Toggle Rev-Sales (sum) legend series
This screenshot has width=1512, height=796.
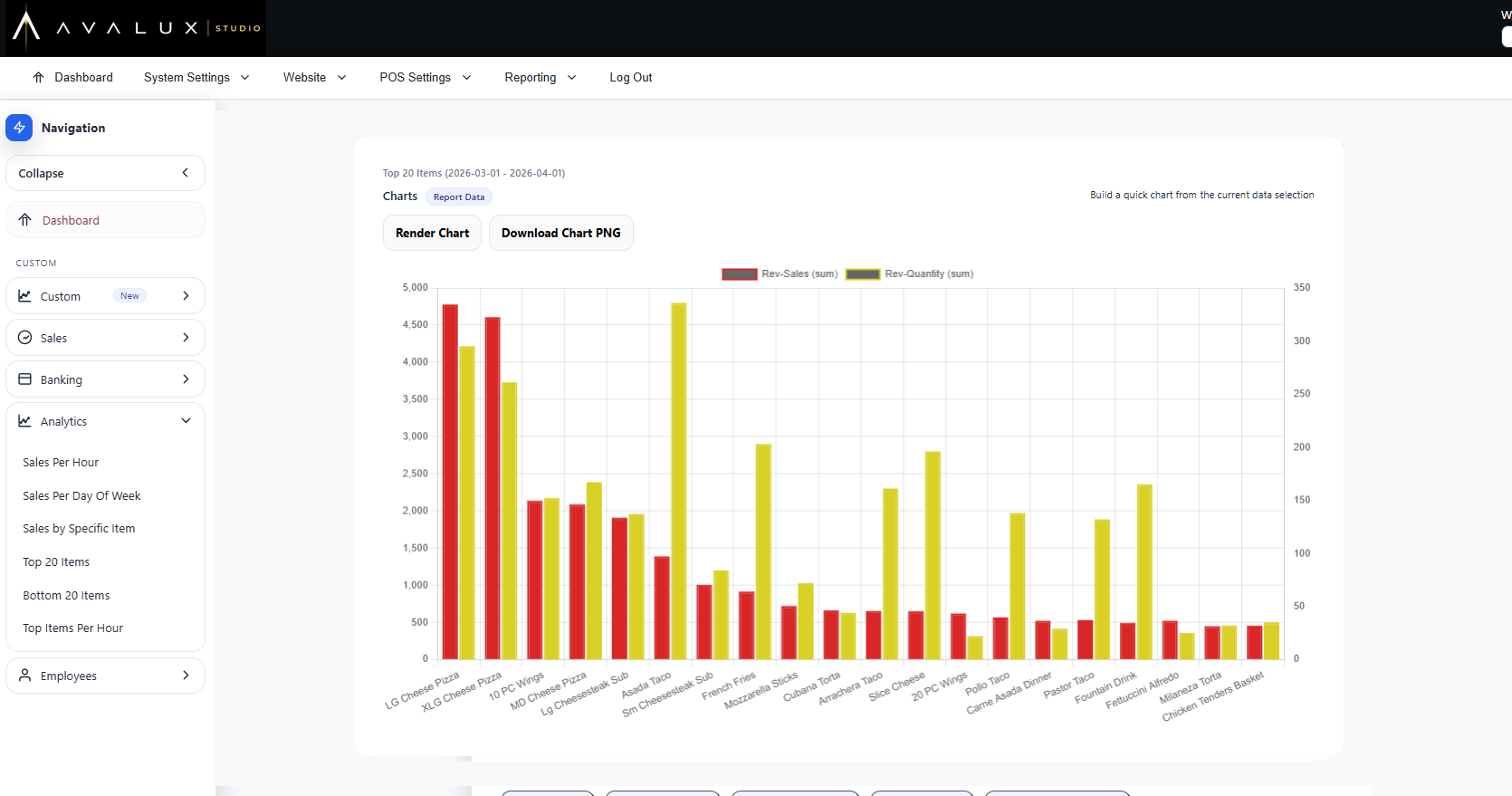point(780,273)
